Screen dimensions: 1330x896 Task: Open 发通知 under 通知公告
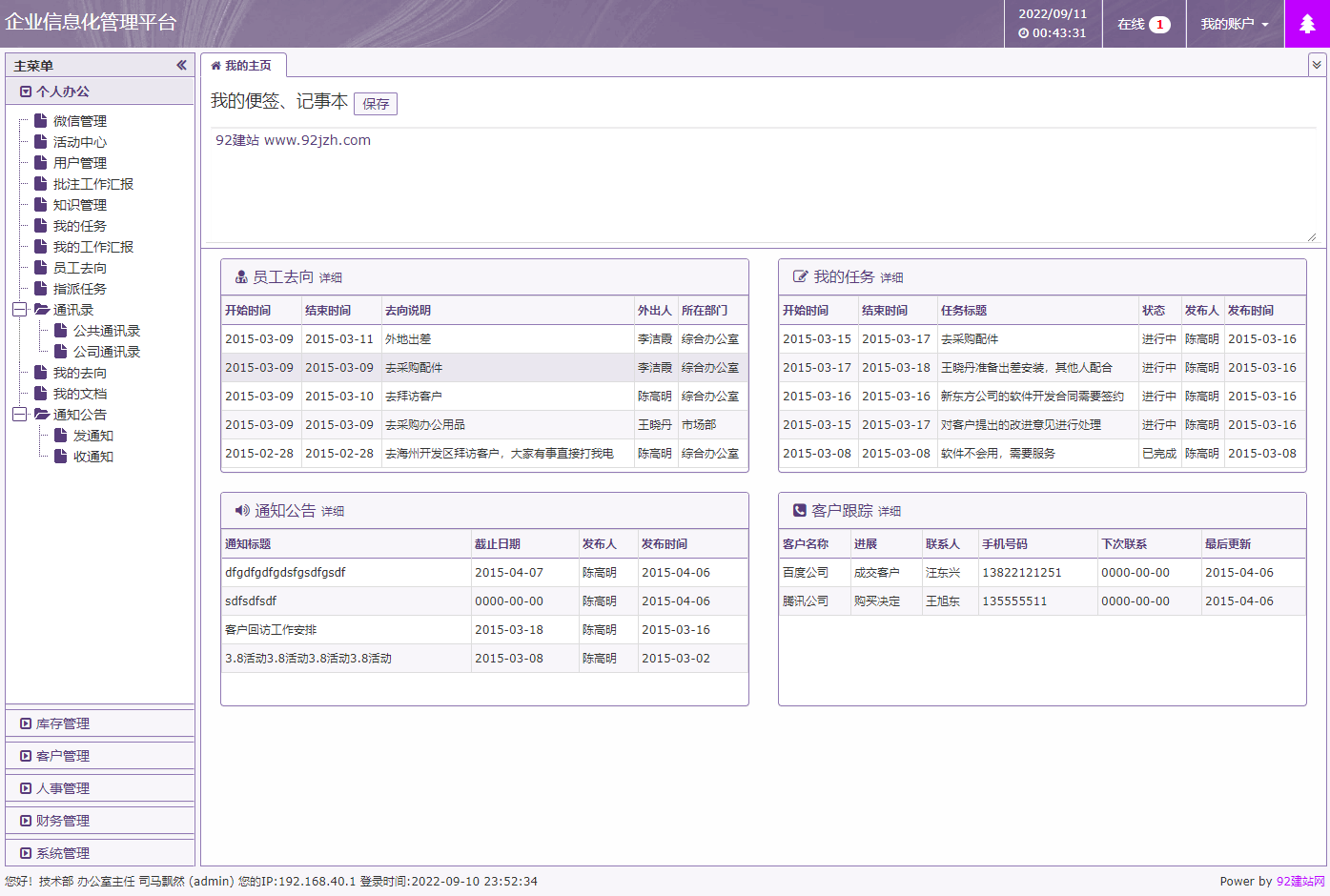[93, 436]
